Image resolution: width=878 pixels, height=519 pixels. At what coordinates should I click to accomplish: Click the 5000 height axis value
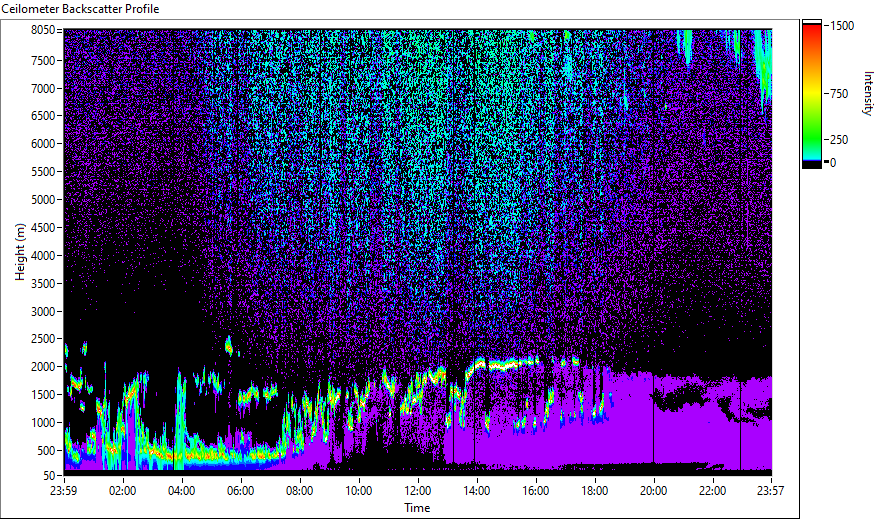(43, 200)
